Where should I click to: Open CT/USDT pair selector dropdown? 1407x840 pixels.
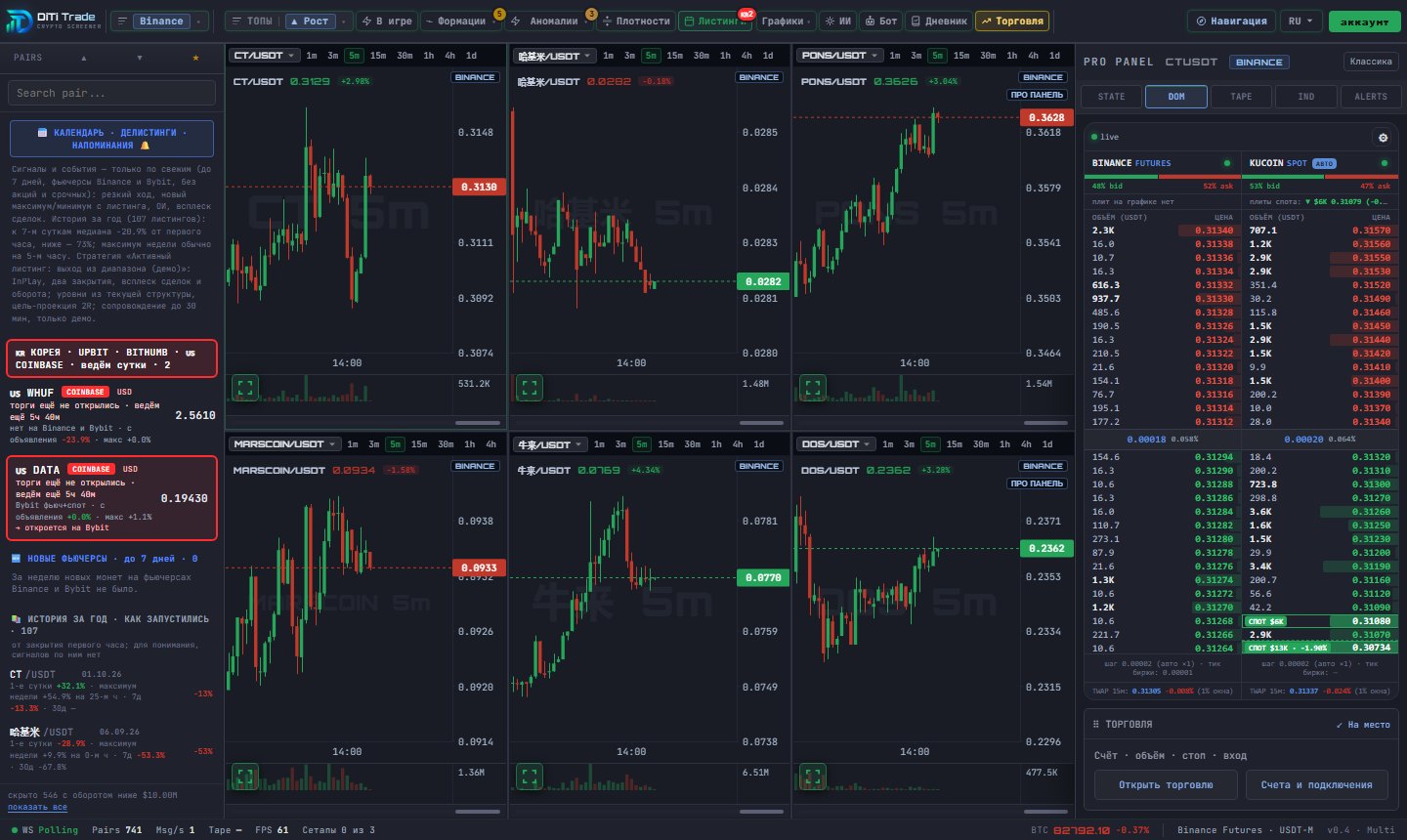pyautogui.click(x=264, y=56)
